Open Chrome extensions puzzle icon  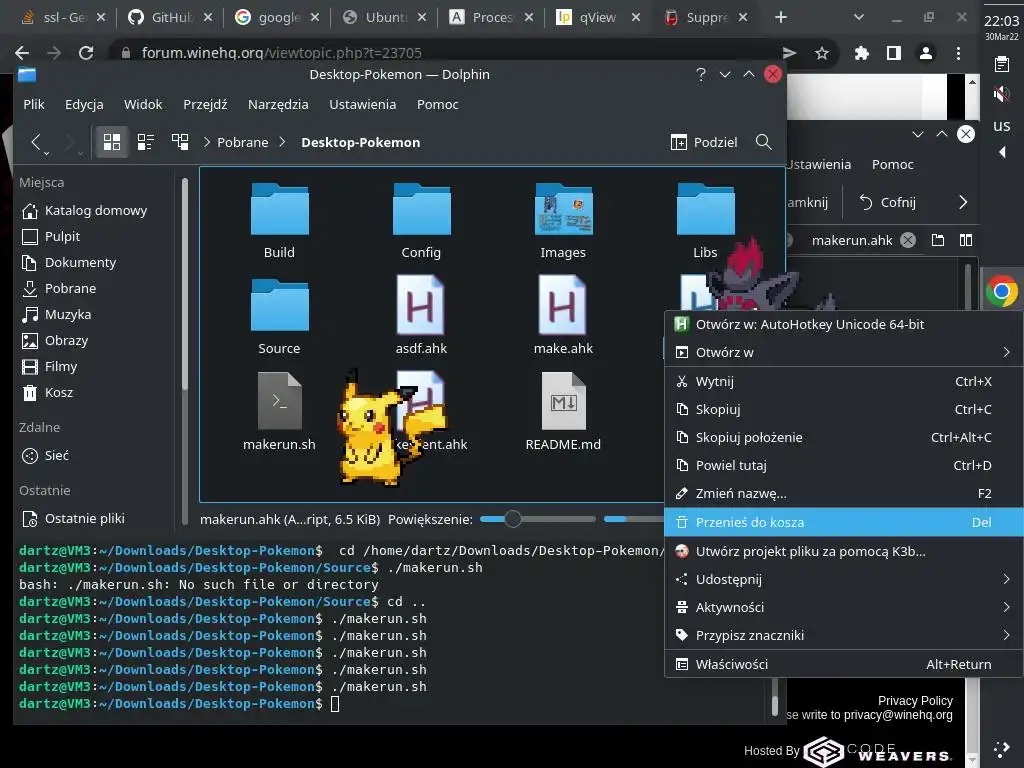[861, 53]
